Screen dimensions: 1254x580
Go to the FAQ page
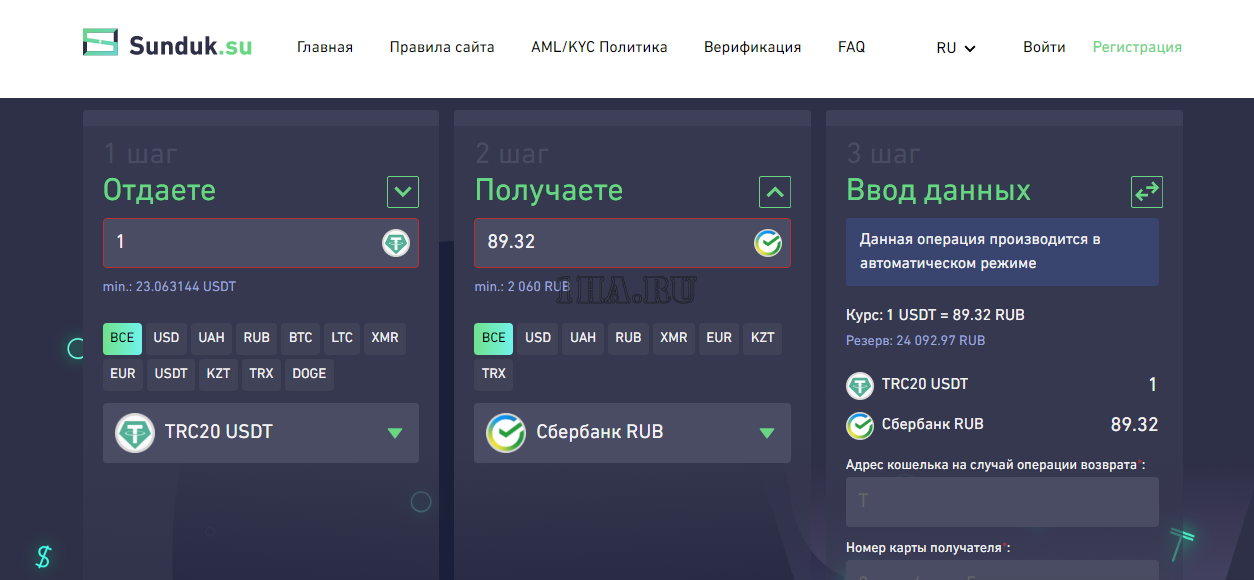851,47
